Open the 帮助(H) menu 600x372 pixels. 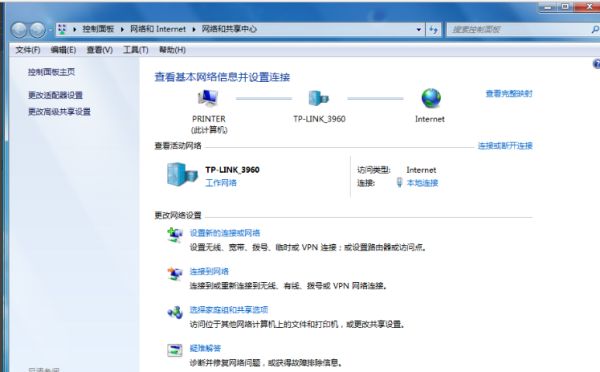coord(172,50)
